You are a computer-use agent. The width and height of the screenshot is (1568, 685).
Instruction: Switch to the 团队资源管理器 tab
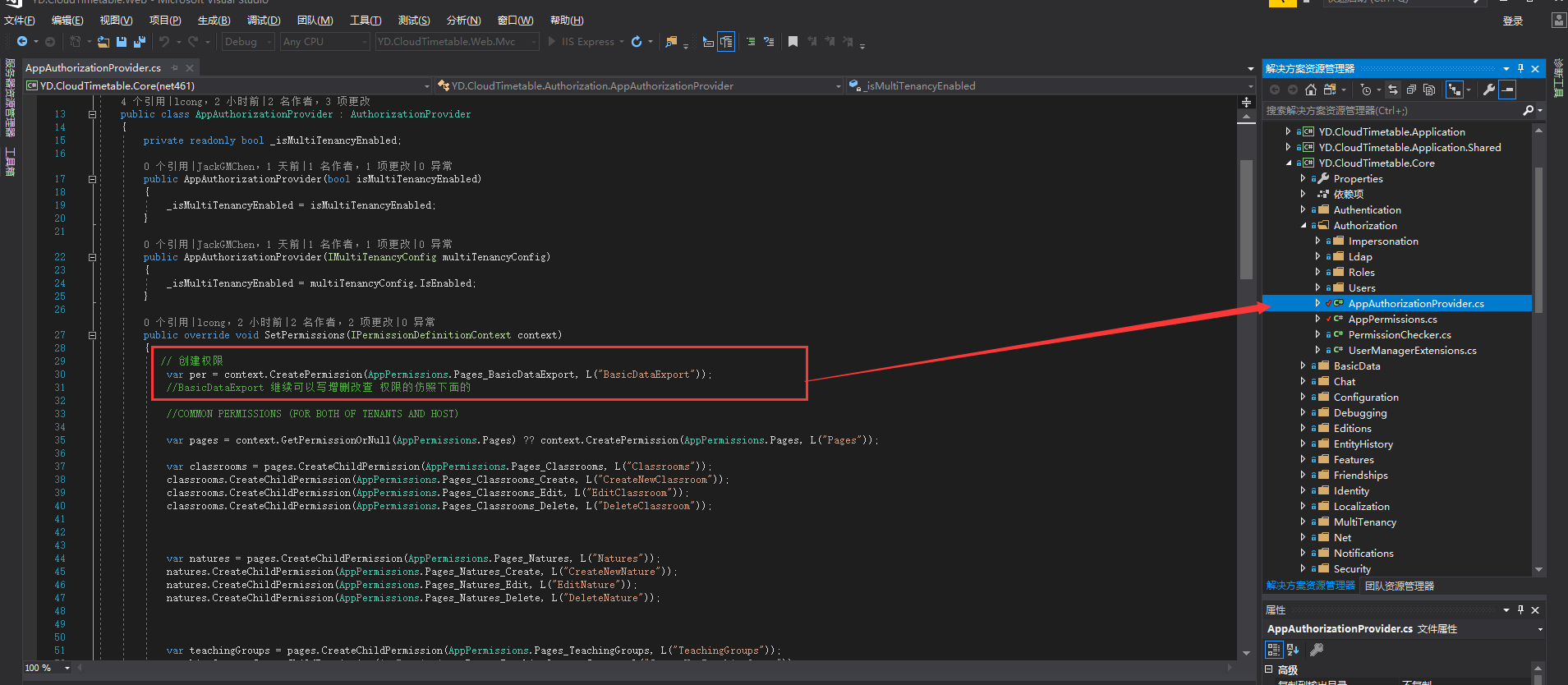pyautogui.click(x=1400, y=586)
